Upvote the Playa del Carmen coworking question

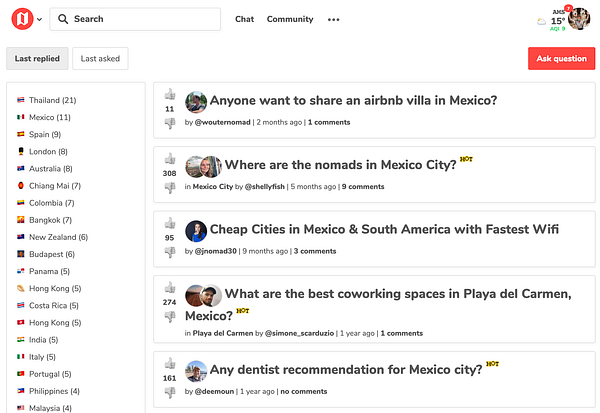(x=170, y=287)
